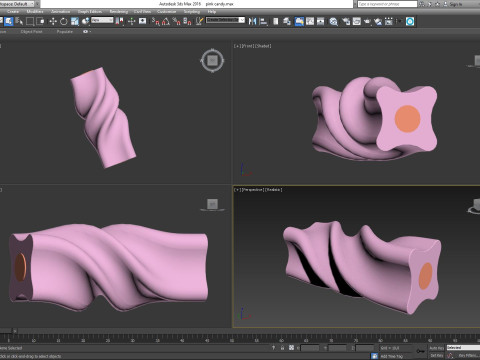480x360 pixels.
Task: Choose Rectangular Selection Region tool
Action: (x=30, y=21)
